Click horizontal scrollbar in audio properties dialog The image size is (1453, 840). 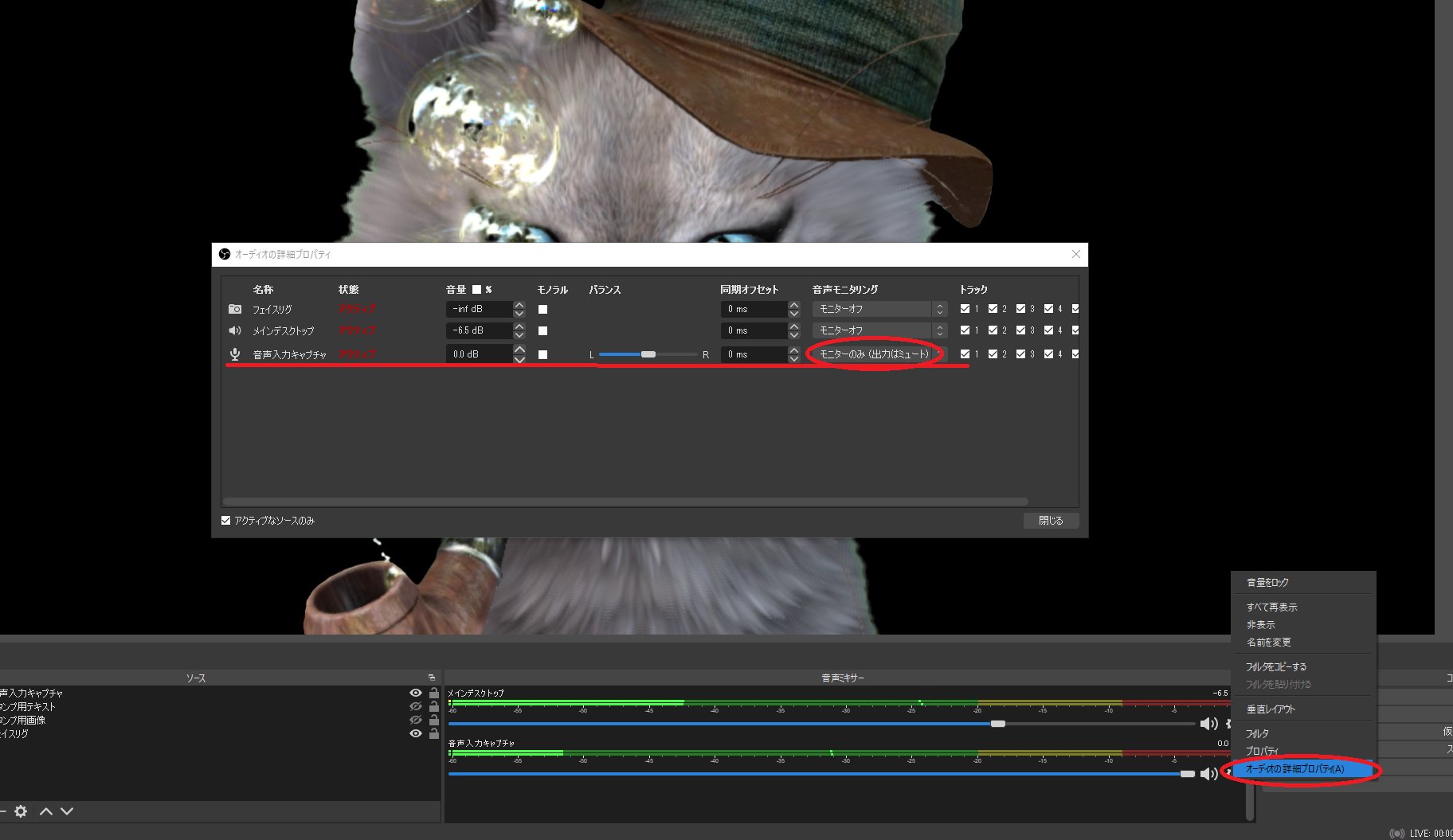click(626, 502)
